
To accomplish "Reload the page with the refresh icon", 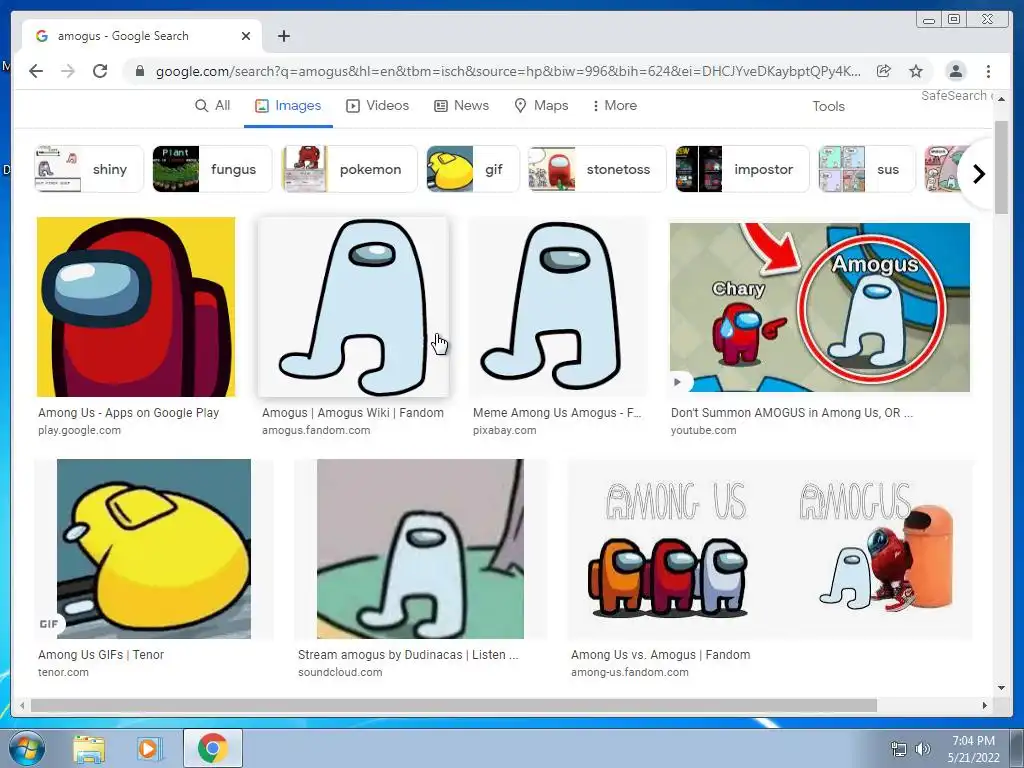I will click(100, 71).
